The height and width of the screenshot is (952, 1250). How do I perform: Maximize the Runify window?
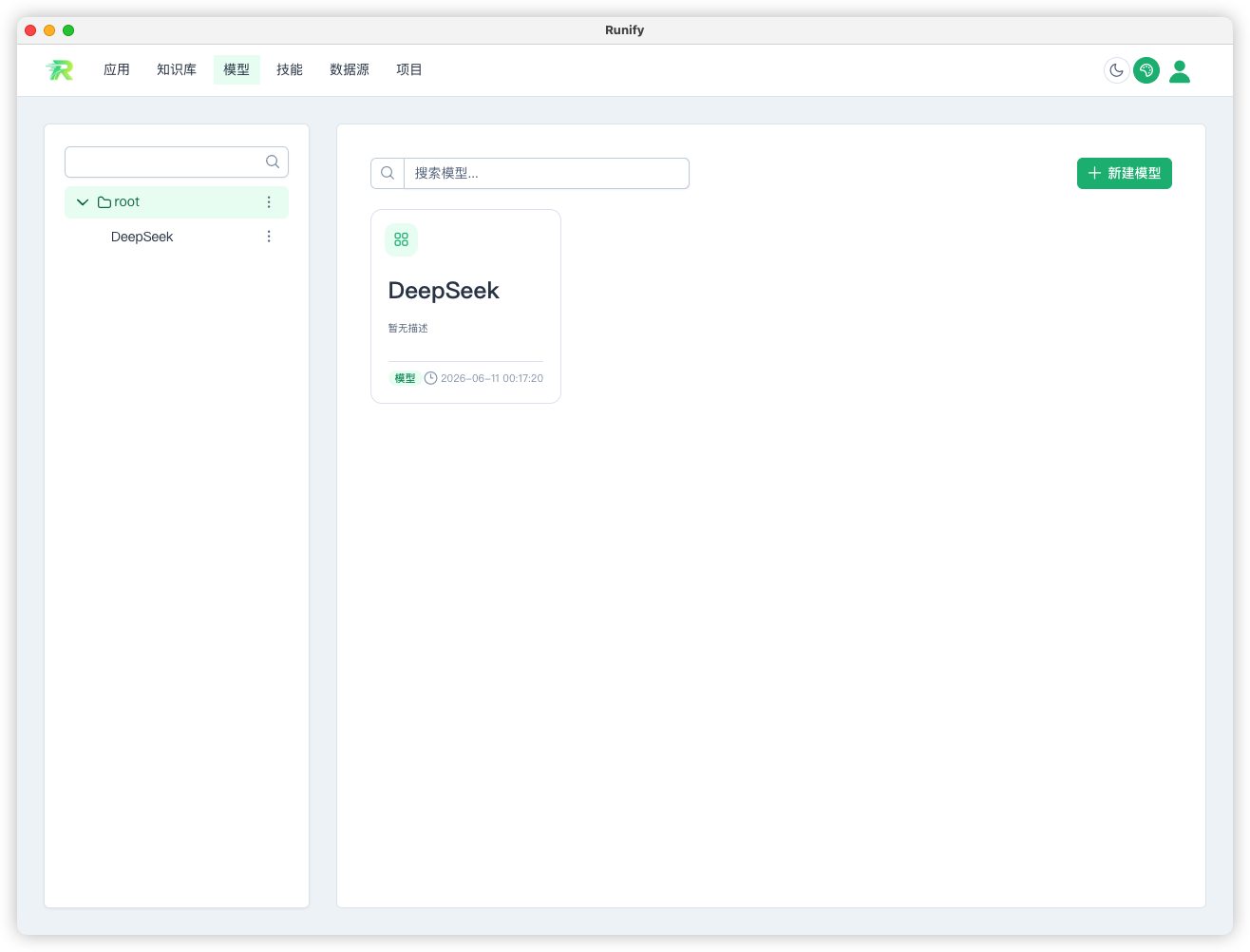(x=68, y=30)
